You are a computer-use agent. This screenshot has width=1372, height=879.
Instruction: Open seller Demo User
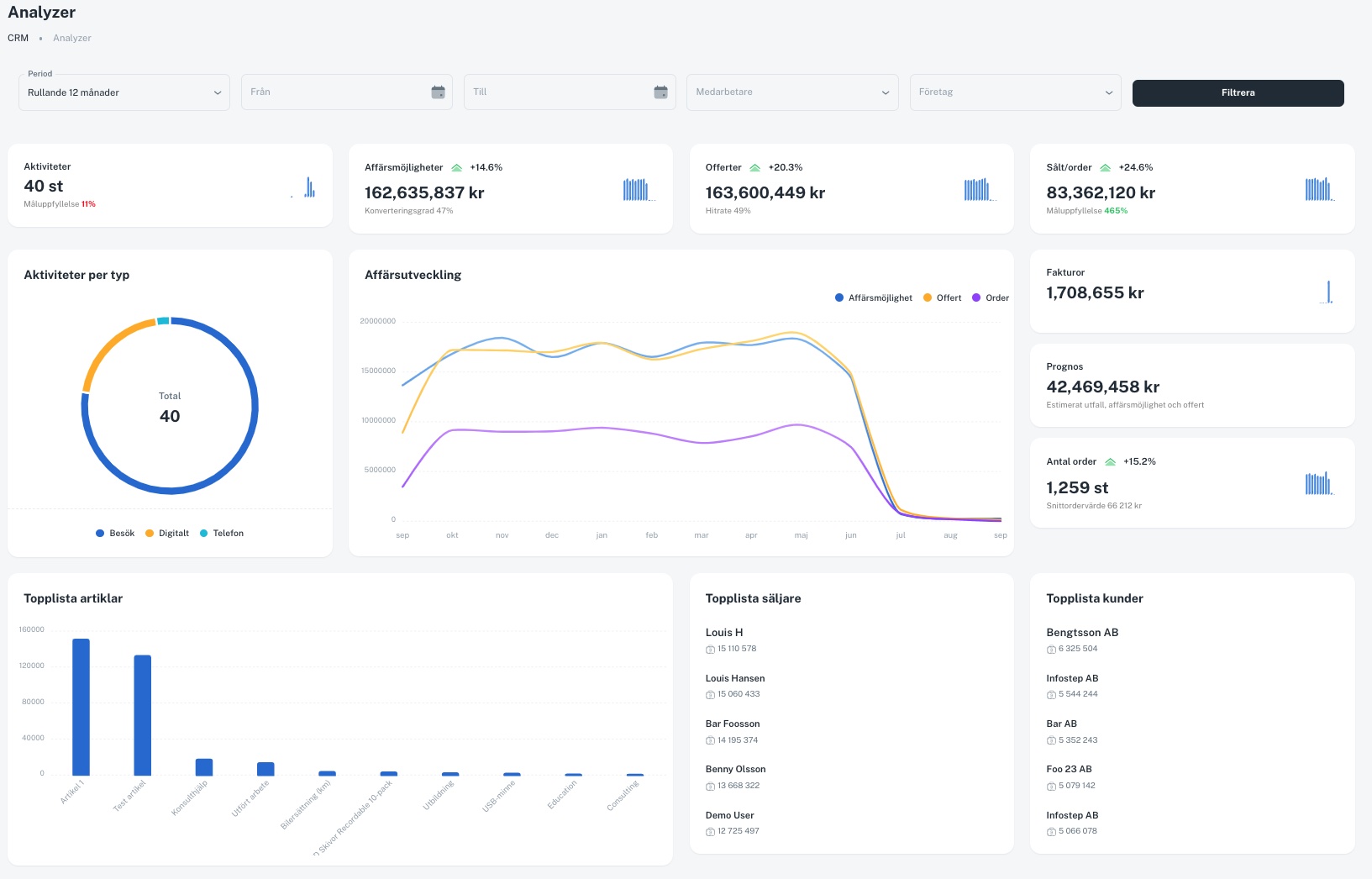(730, 816)
